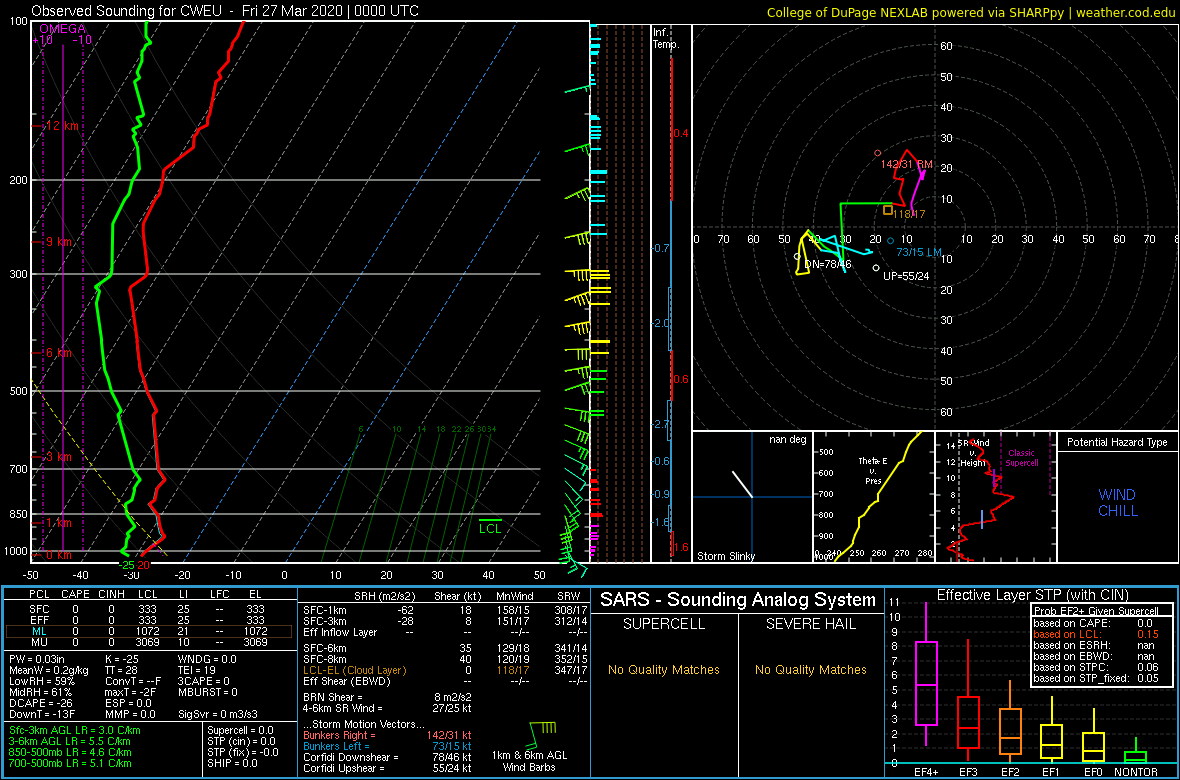The image size is (1180, 780).
Task: Click the weather.cod.edu credit text
Action: [1126, 12]
